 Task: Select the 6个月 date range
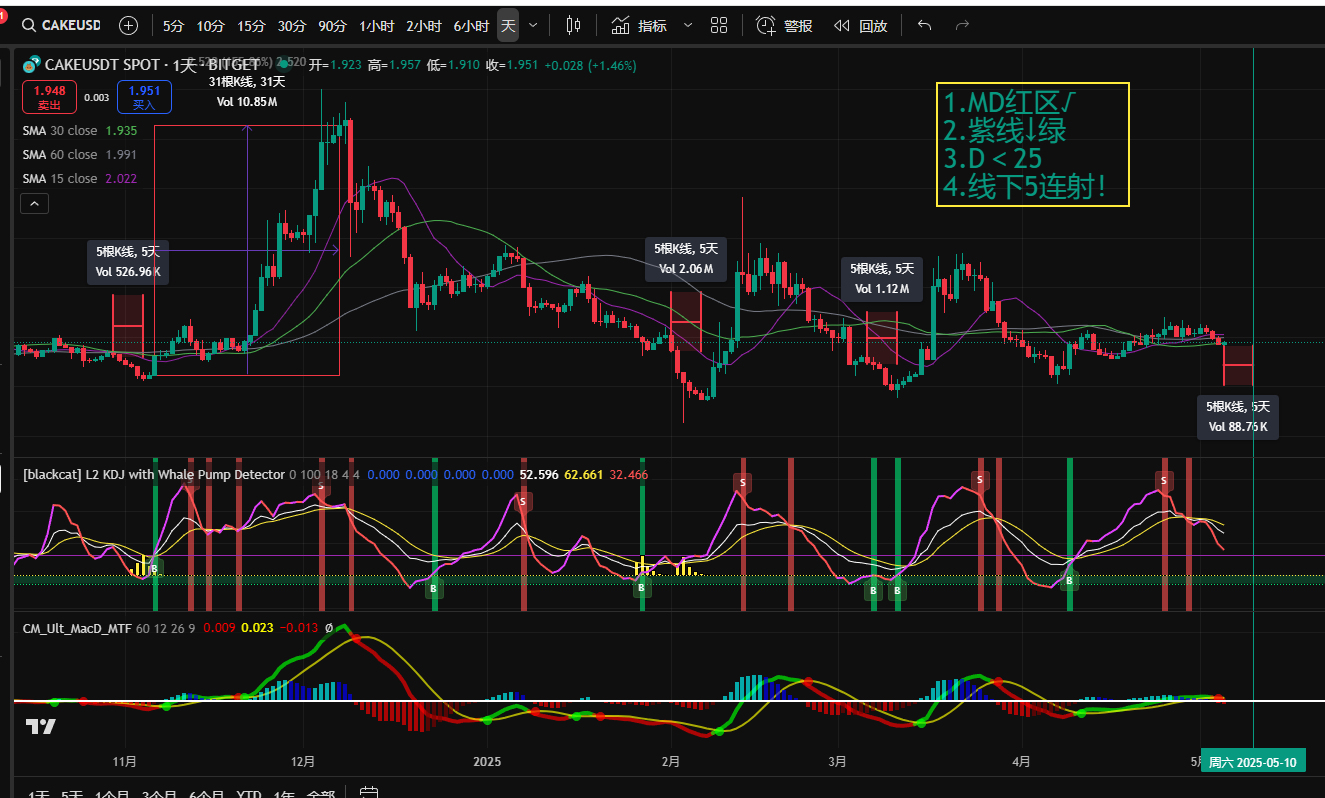click(207, 796)
